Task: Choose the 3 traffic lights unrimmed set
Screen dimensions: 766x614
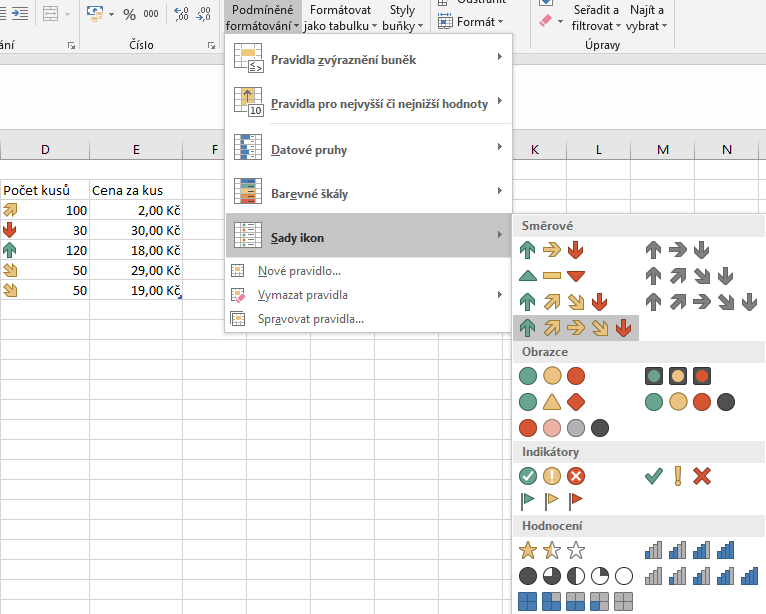Action: [552, 376]
